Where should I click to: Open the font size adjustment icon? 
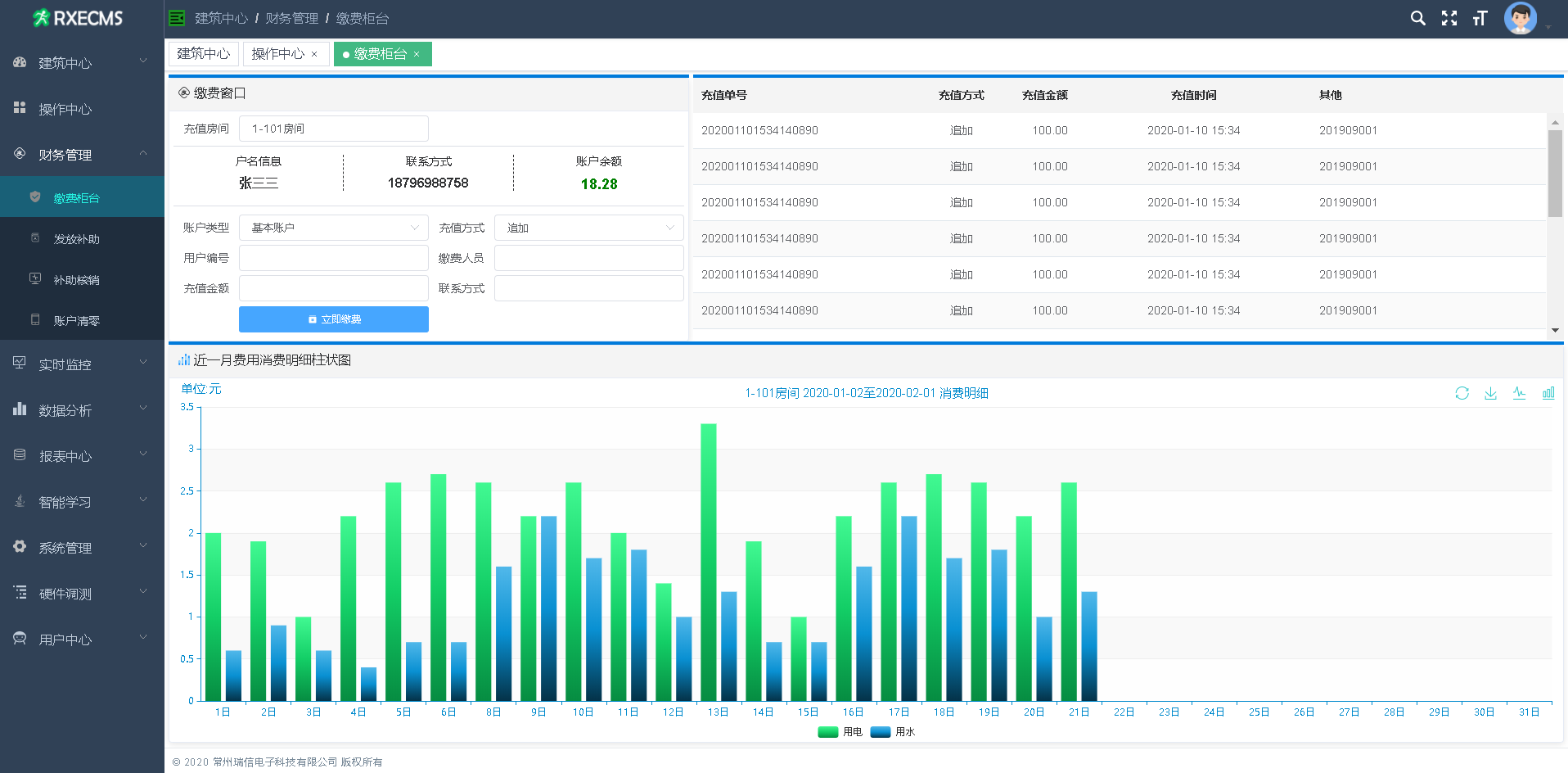(x=1480, y=18)
